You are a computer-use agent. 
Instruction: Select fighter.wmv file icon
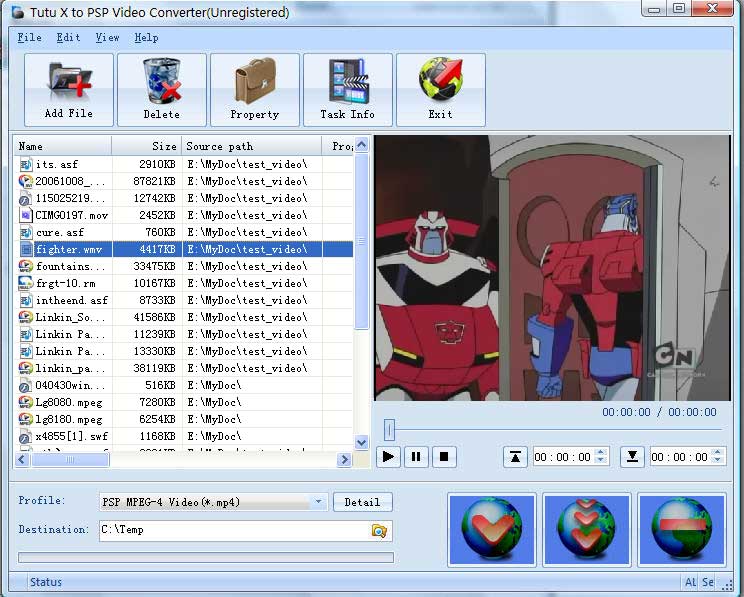(26, 249)
